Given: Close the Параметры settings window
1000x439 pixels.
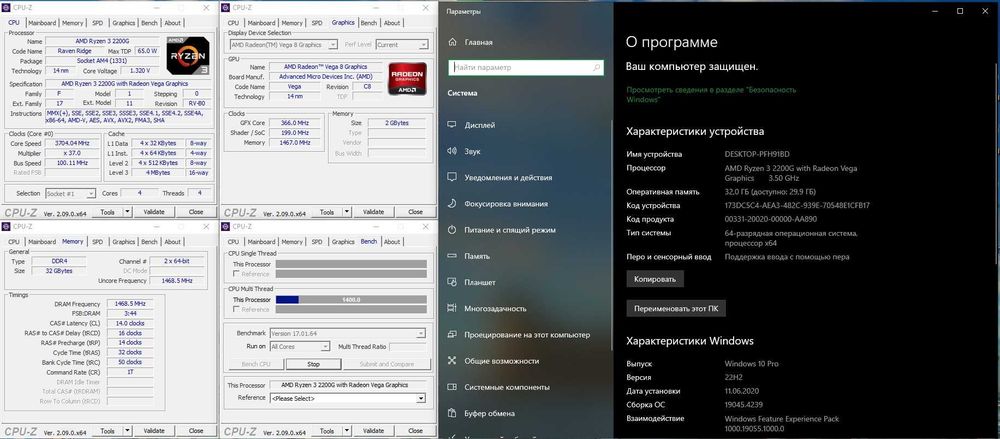Looking at the screenshot, I should (985, 11).
